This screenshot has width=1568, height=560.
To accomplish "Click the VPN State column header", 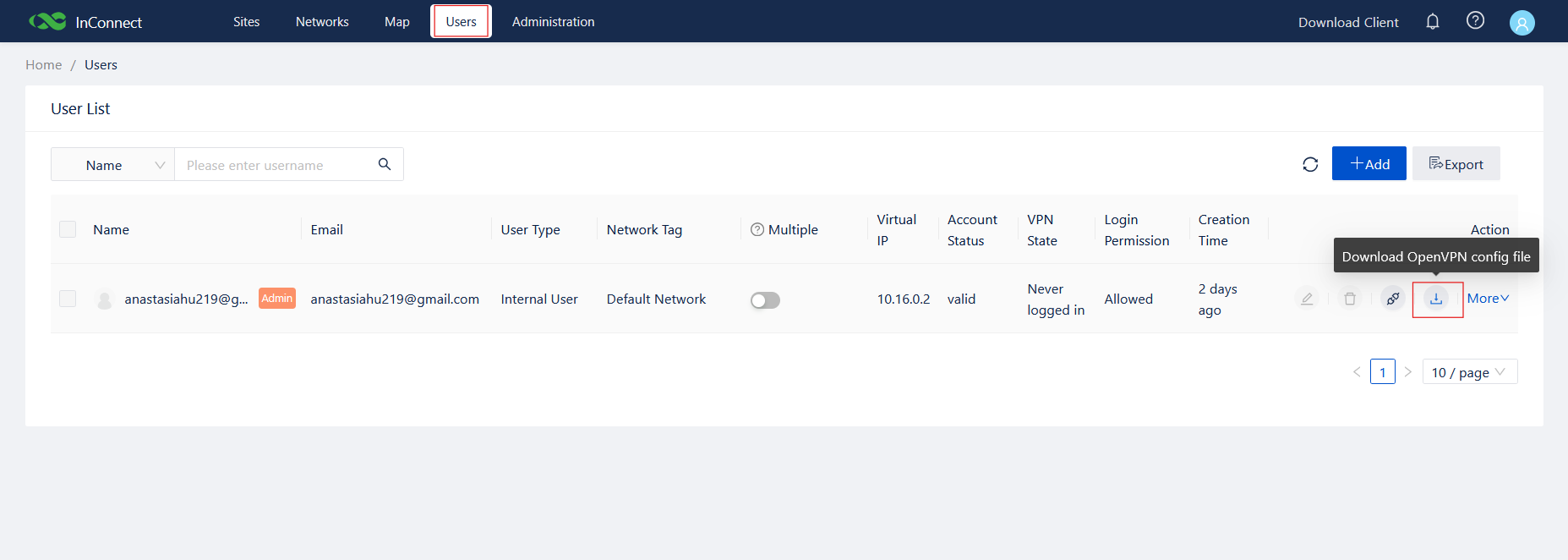I will tap(1042, 230).
